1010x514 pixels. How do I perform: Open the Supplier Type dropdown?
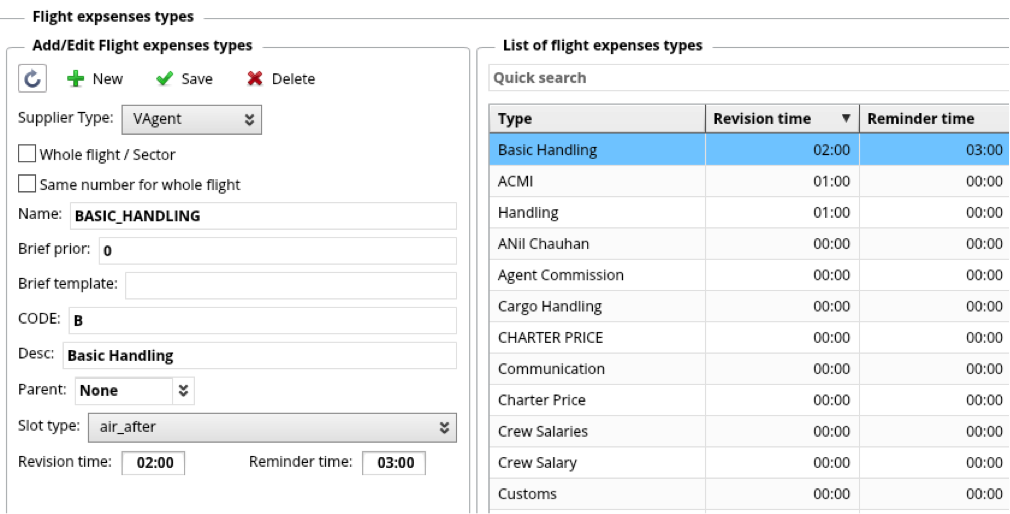coord(191,119)
